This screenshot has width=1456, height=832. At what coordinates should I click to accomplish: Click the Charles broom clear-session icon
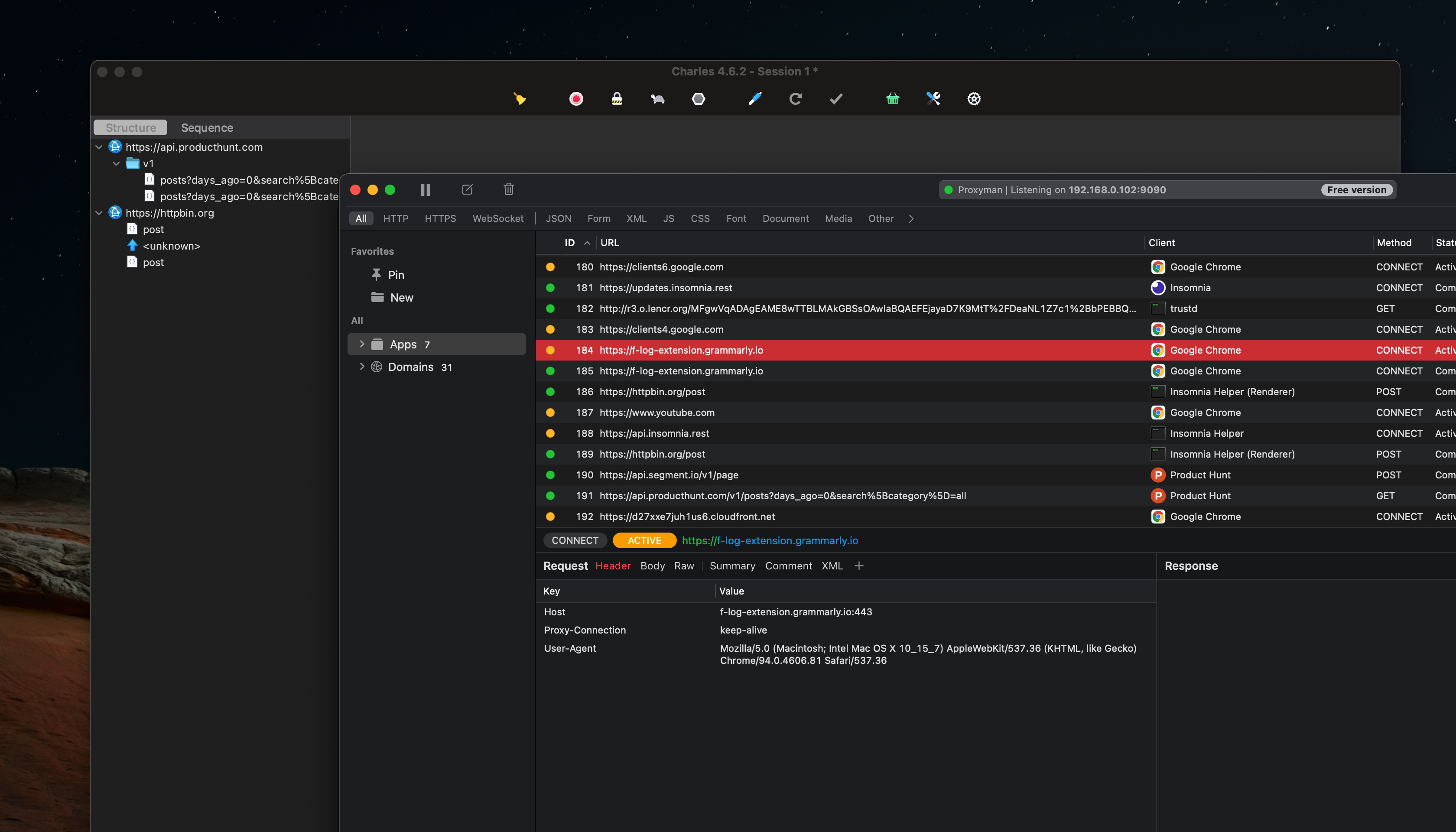pos(520,99)
